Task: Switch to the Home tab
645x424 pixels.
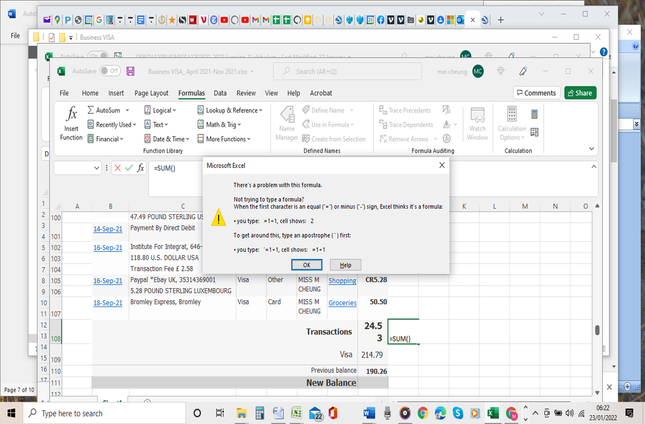Action: [90, 93]
